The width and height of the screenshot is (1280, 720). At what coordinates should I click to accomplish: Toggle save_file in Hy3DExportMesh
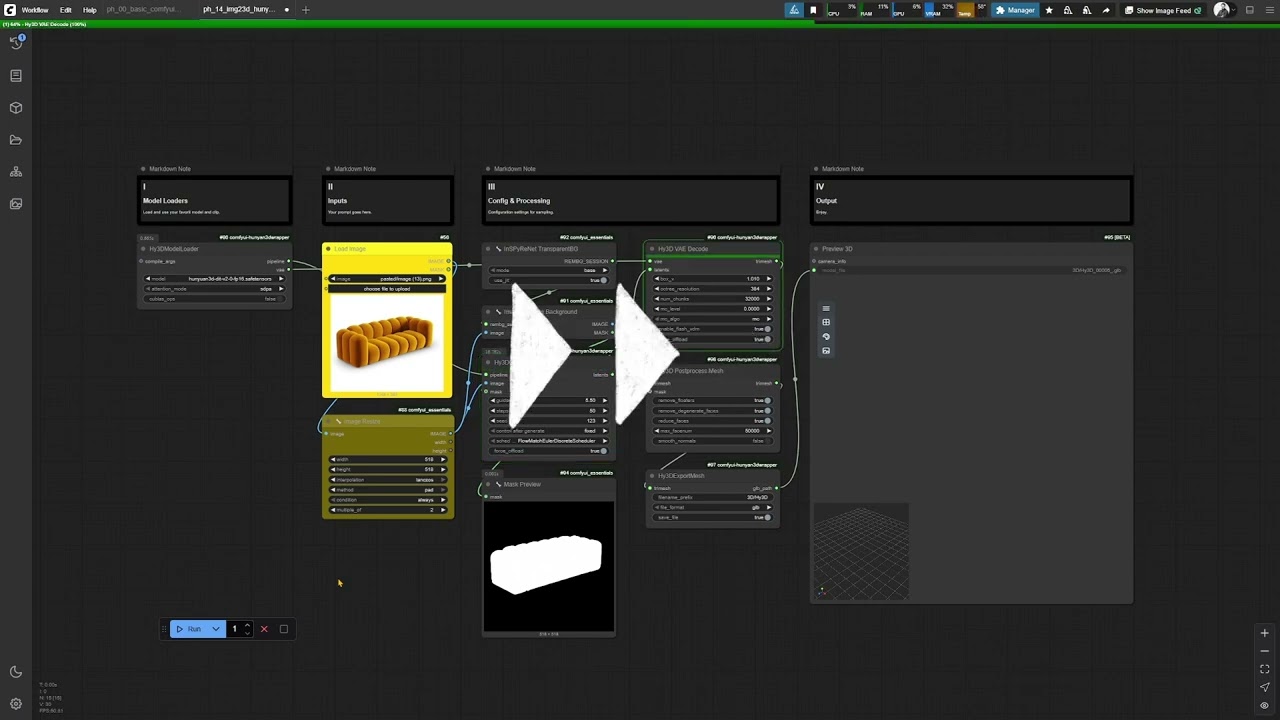(x=713, y=517)
